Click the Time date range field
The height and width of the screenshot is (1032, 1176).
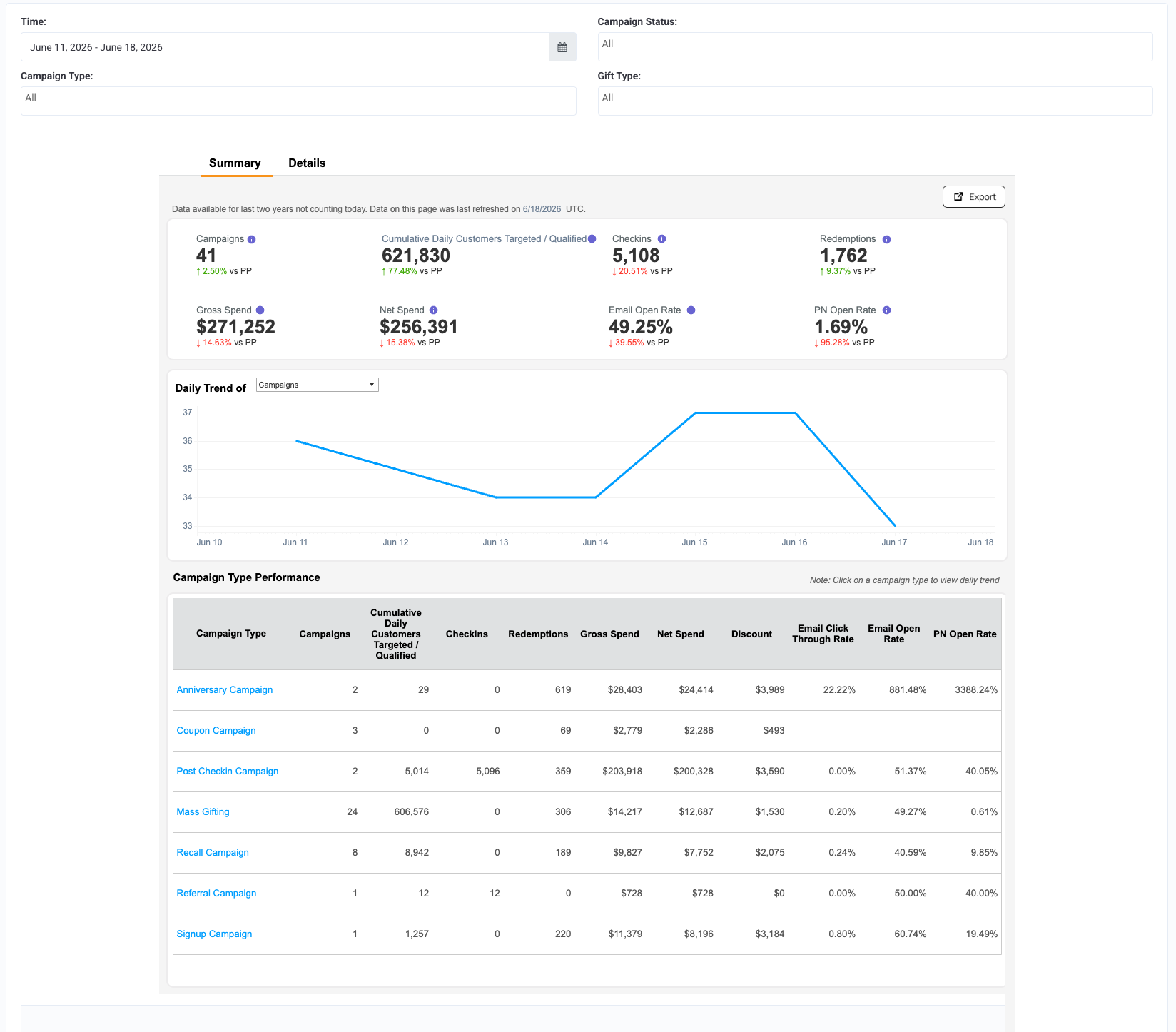285,47
